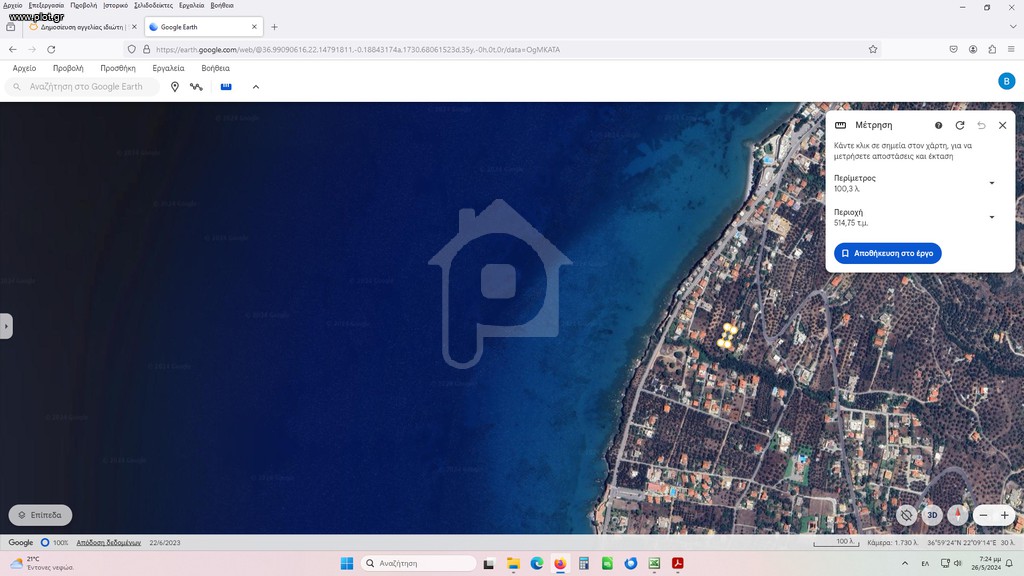Screen dimensions: 1024x576
Task: Open the Firefox extensions puzzle icon
Action: [992, 50]
